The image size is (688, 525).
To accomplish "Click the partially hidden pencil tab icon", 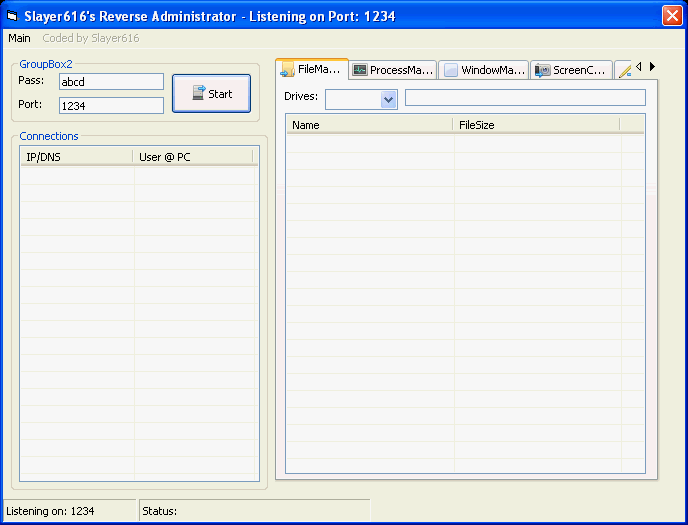I will point(624,71).
